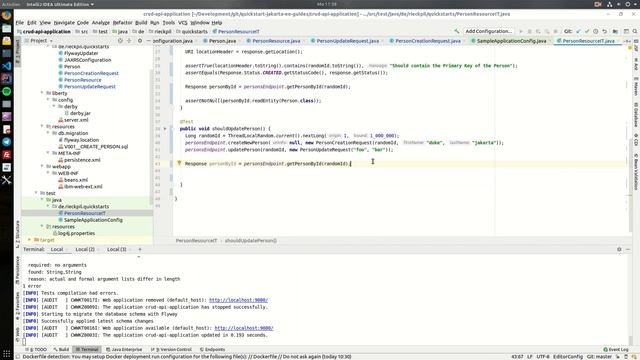
Task: Click the UTF-8 encoding in status bar
Action: 543,356
